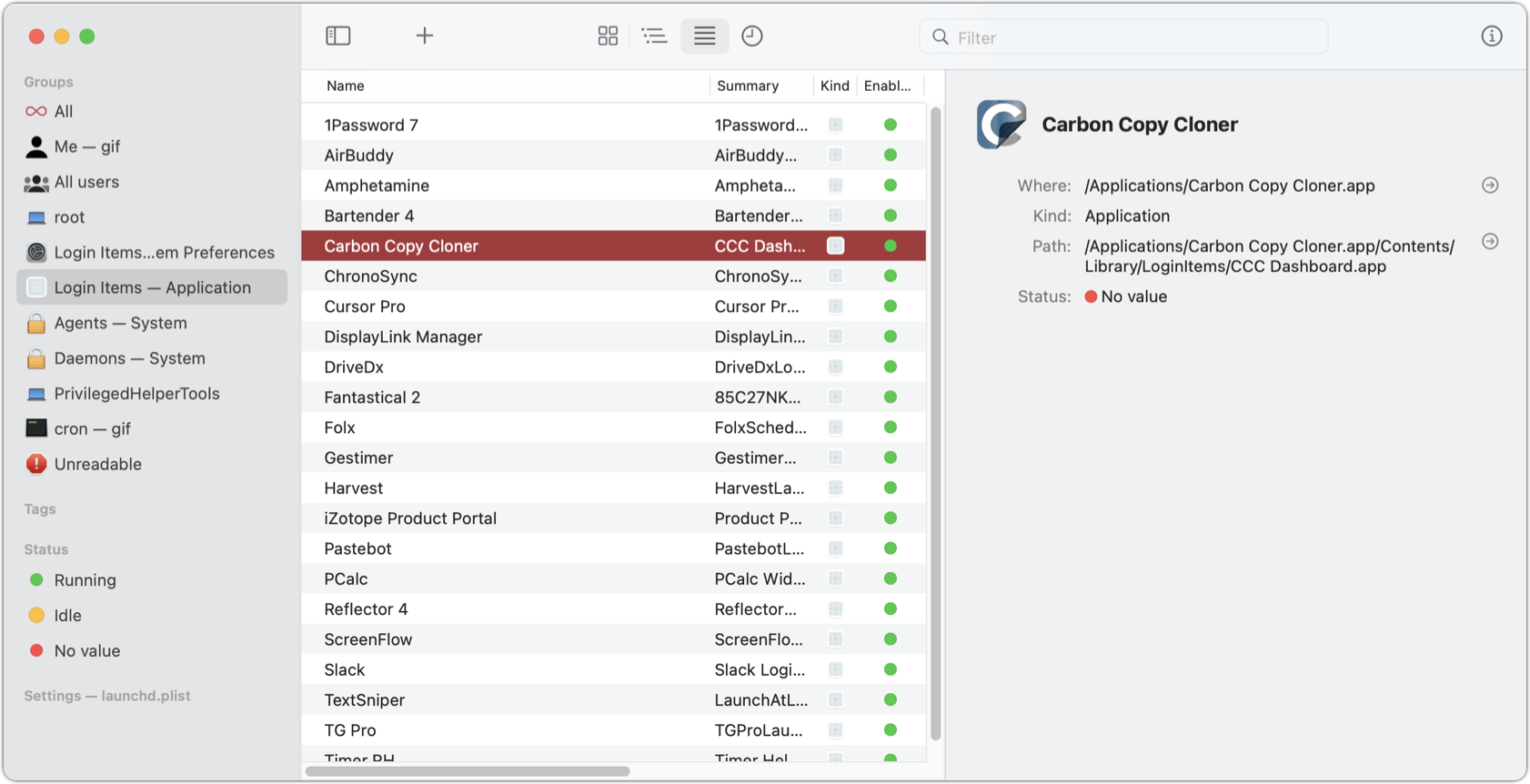Open the Daemons — System group
Image resolution: width=1530 pixels, height=784 pixels.
pyautogui.click(x=129, y=358)
